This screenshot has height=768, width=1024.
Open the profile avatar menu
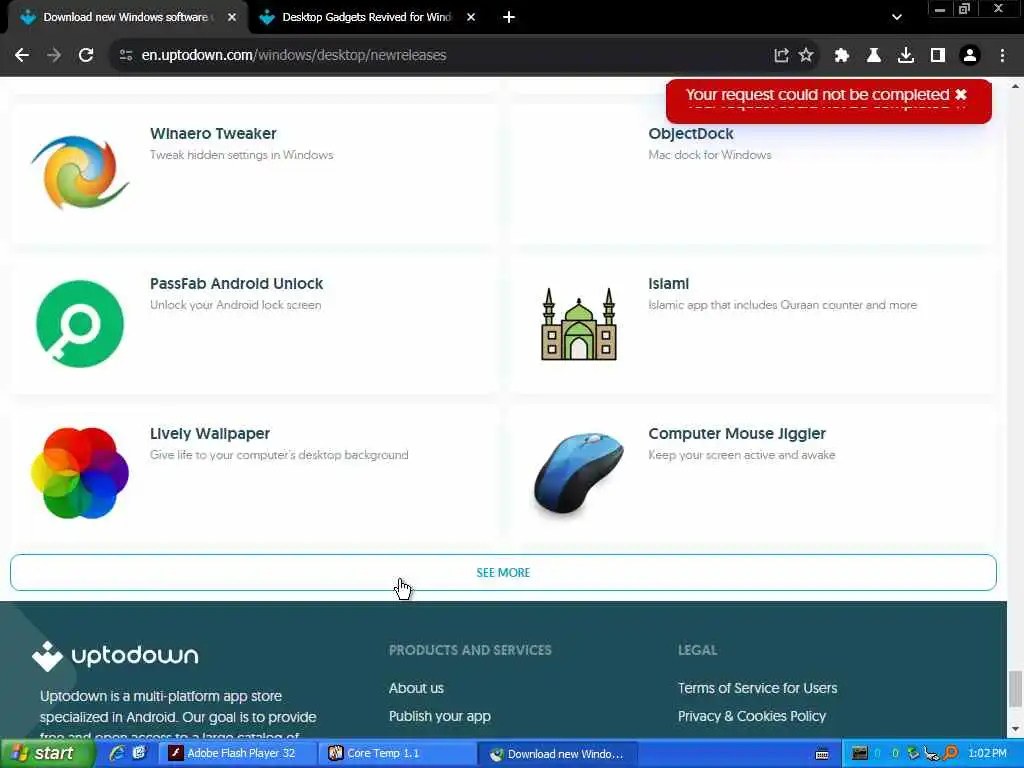coord(970,56)
